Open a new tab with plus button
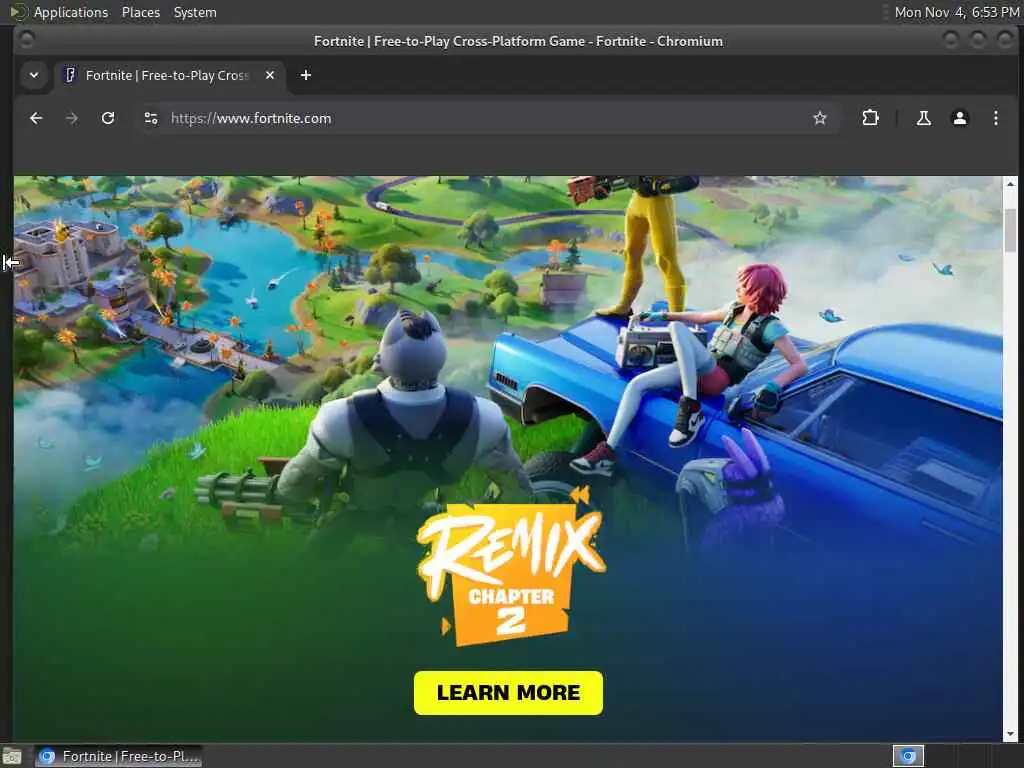This screenshot has width=1024, height=768. pos(306,75)
